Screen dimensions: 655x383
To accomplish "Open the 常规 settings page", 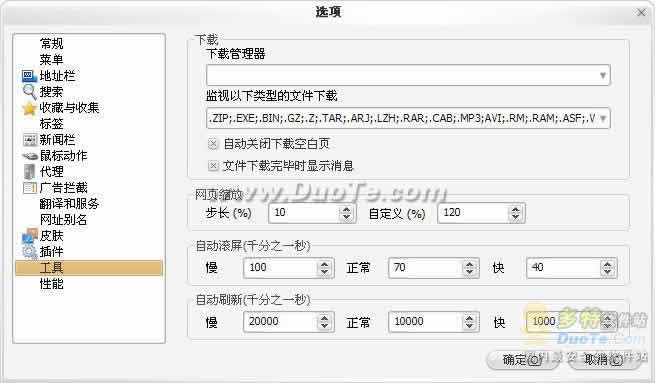I will tap(51, 43).
